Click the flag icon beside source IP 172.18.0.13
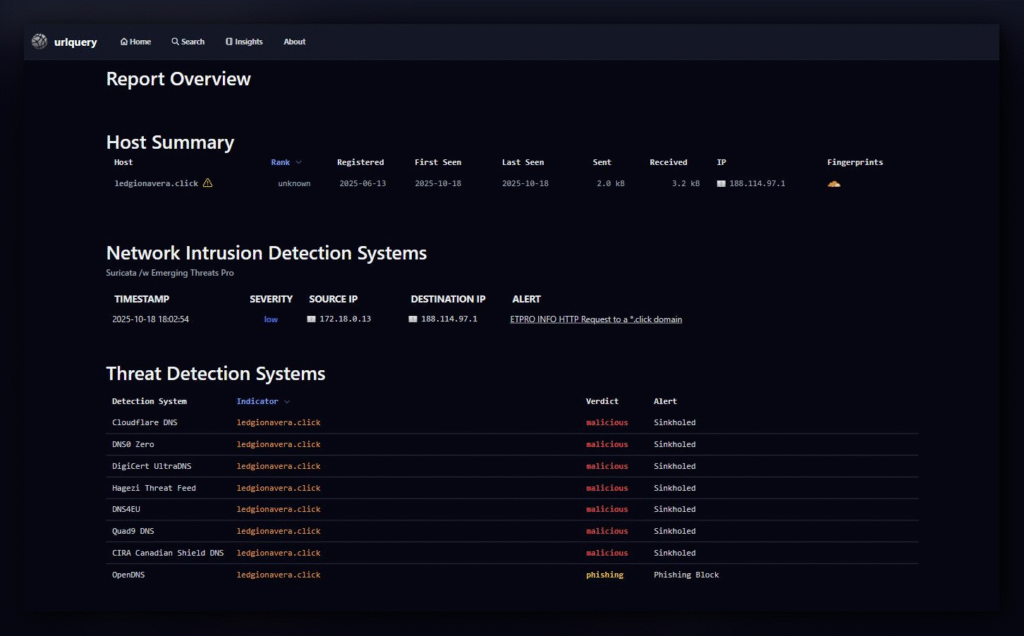The height and width of the screenshot is (636, 1024). click(x=312, y=319)
